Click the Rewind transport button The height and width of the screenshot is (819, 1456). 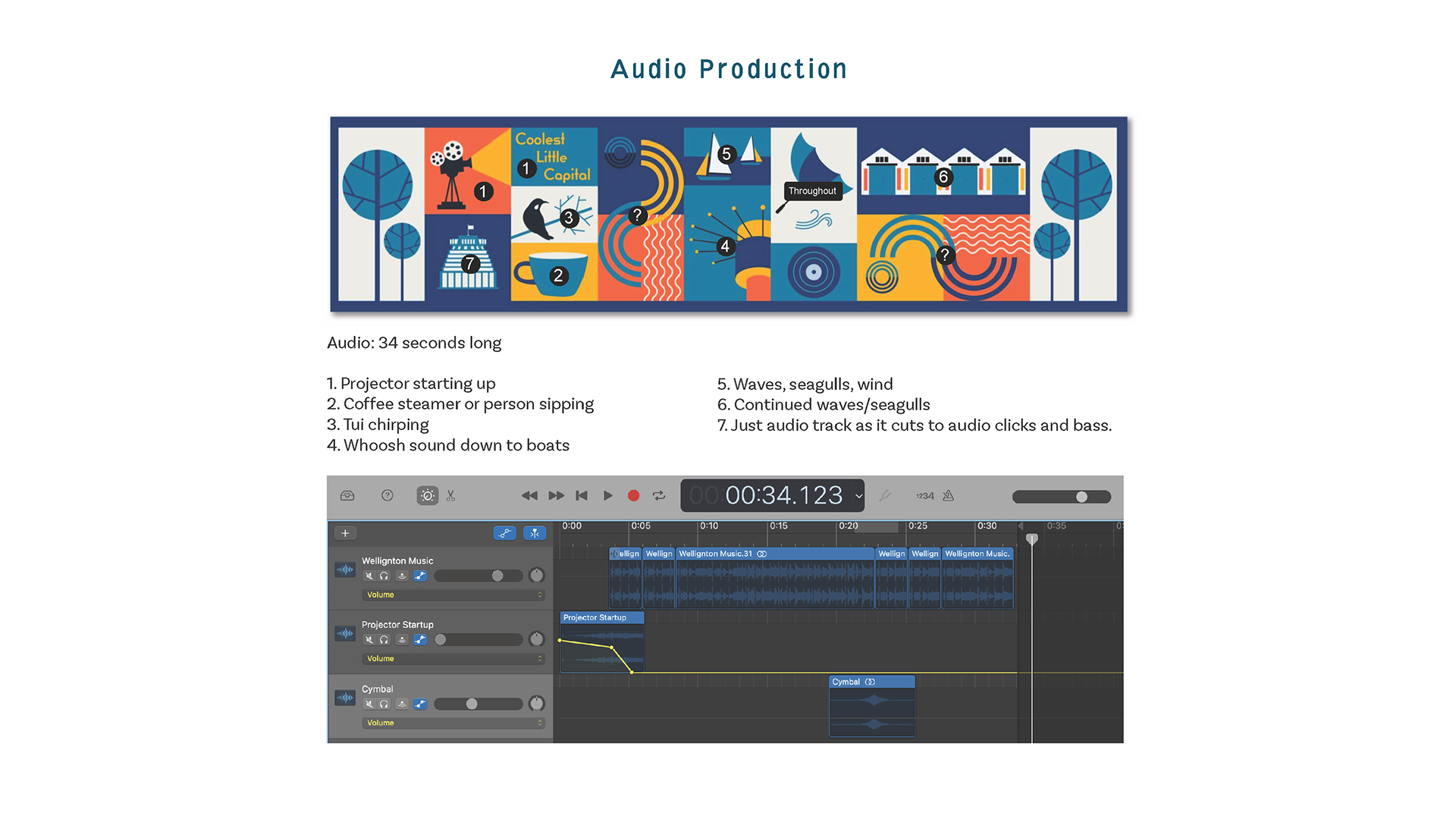529,496
